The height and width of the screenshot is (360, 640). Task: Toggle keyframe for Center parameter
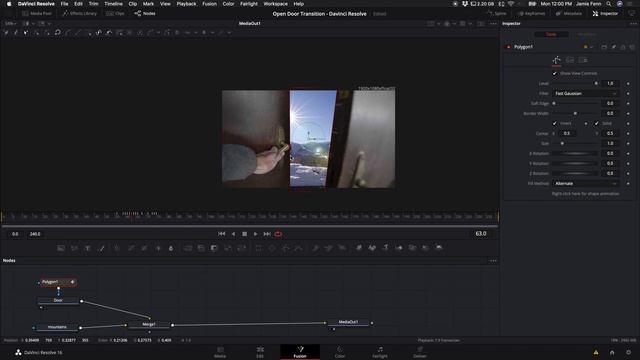pyautogui.click(x=628, y=133)
